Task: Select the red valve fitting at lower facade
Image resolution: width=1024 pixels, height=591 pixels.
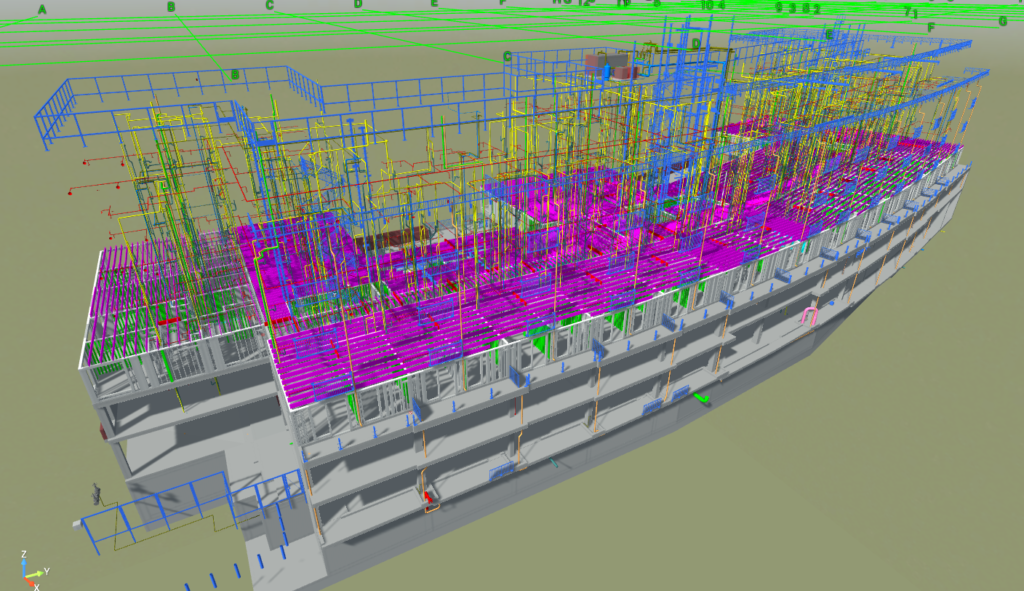Action: click(x=430, y=496)
